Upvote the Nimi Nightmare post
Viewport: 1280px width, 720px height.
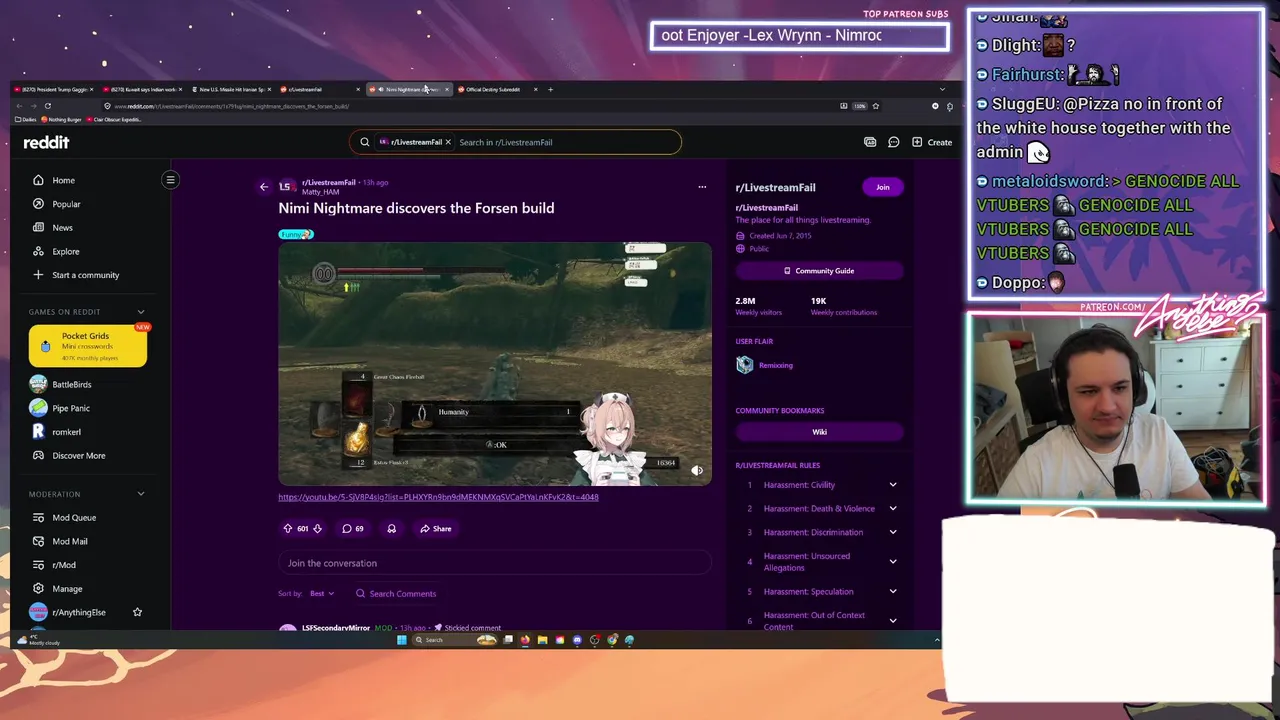(x=288, y=528)
